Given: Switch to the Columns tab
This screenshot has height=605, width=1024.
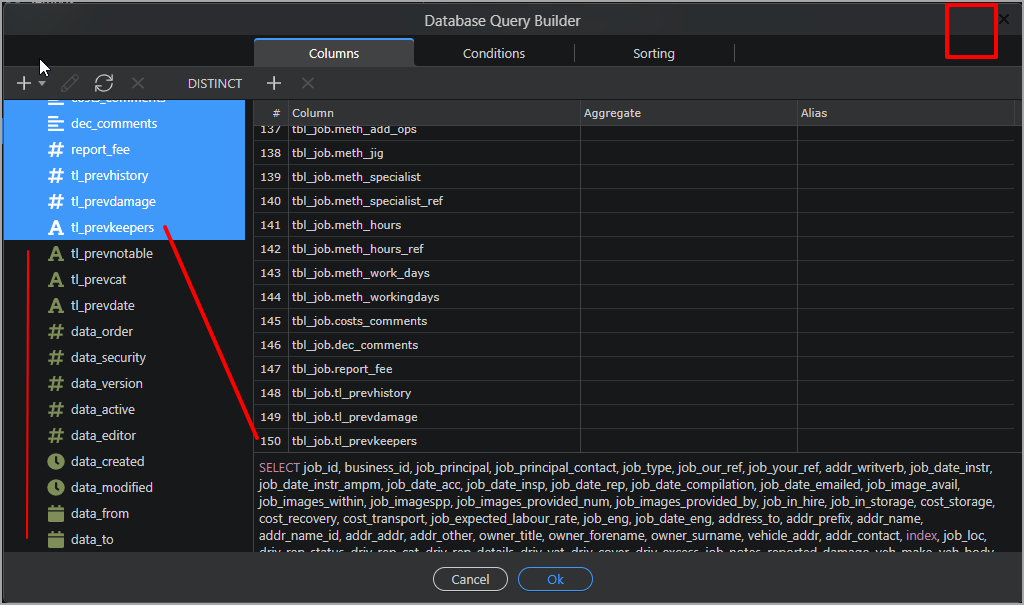Looking at the screenshot, I should click(x=334, y=54).
